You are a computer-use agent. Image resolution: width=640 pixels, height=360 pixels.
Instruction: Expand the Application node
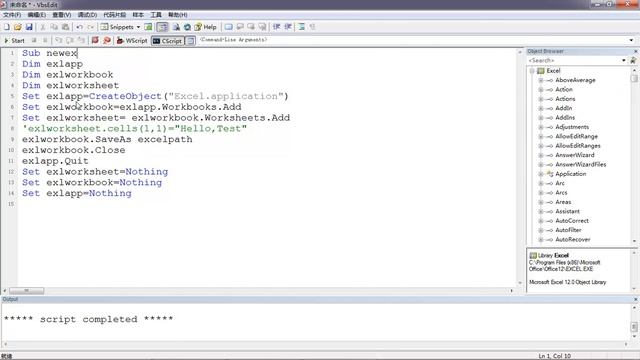pyautogui.click(x=540, y=174)
